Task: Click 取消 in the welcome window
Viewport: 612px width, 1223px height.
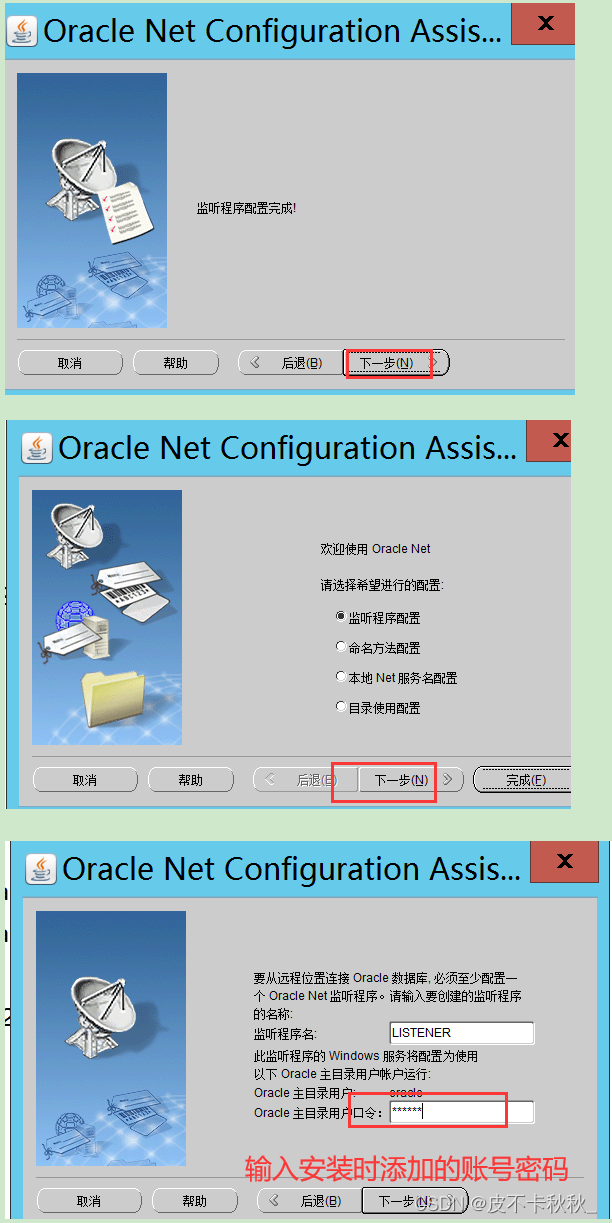Action: (85, 780)
